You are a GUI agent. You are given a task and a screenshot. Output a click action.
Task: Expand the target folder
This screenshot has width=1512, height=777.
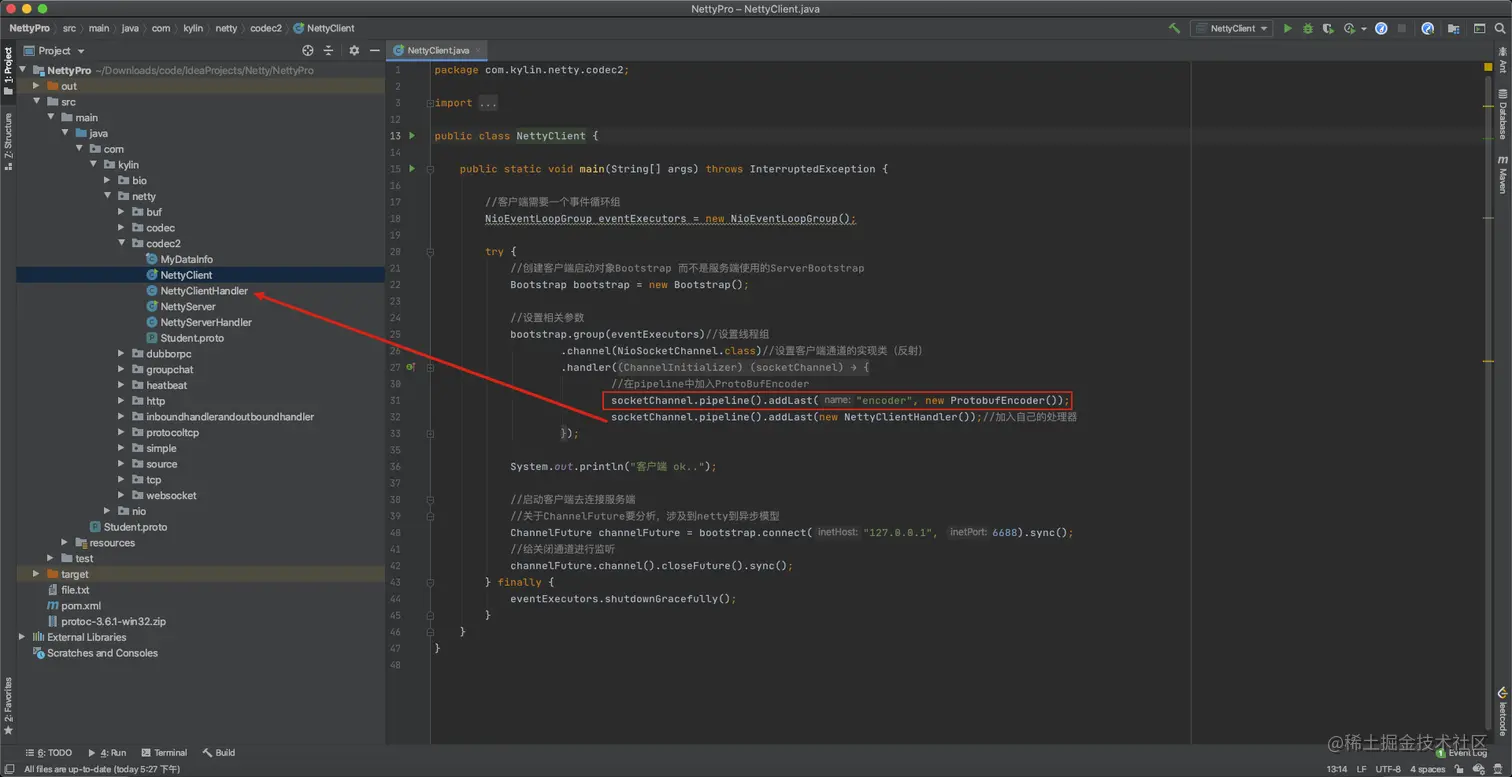click(x=36, y=574)
